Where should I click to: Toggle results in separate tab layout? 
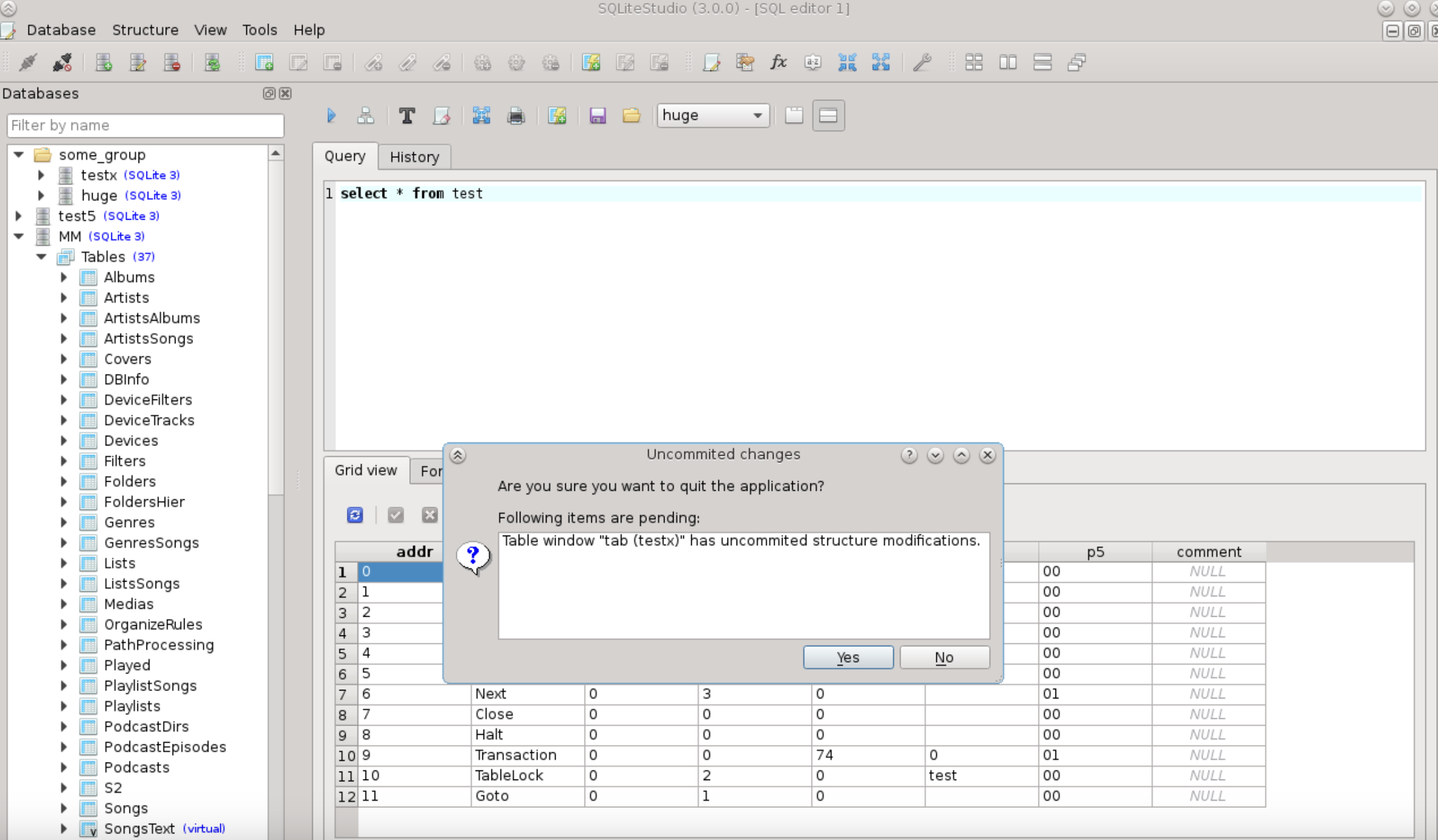(794, 115)
